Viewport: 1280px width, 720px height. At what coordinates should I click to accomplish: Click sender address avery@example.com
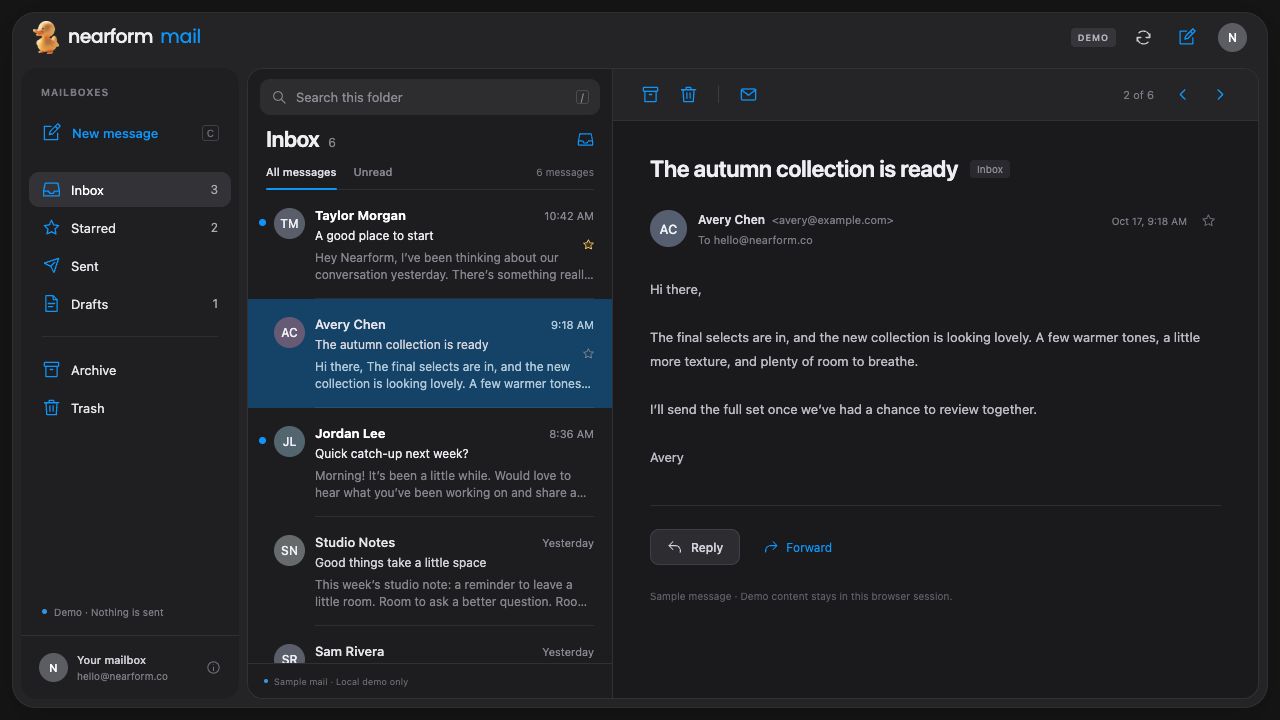[x=833, y=220]
